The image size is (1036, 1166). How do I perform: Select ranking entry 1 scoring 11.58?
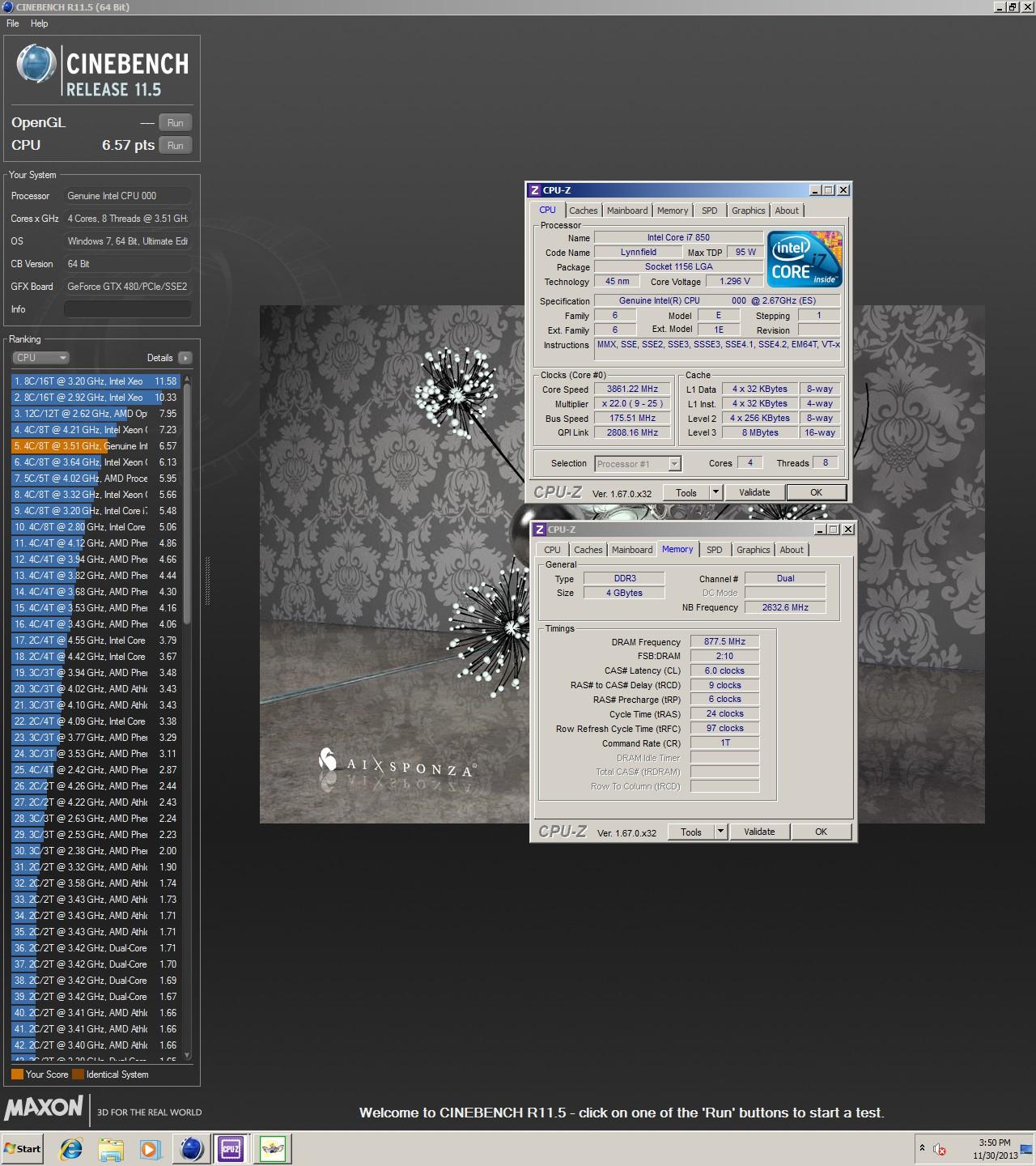click(x=96, y=381)
